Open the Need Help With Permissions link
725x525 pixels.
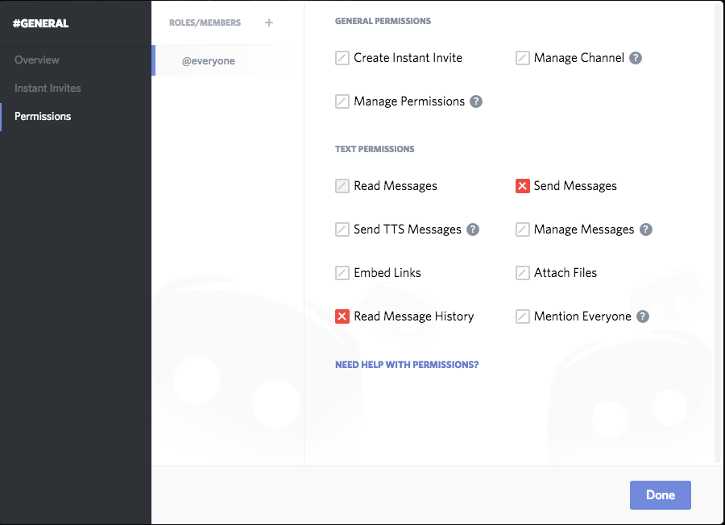coord(407,364)
